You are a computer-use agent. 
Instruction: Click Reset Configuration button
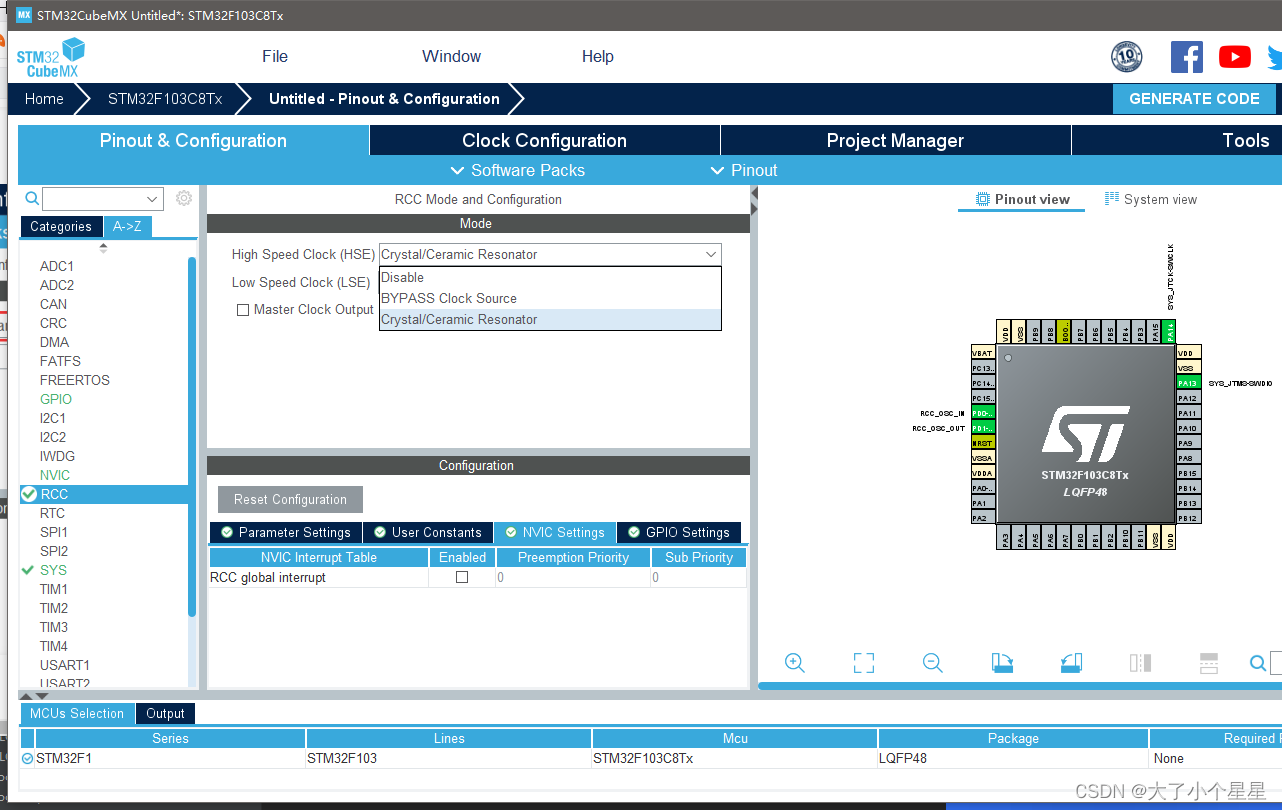290,499
